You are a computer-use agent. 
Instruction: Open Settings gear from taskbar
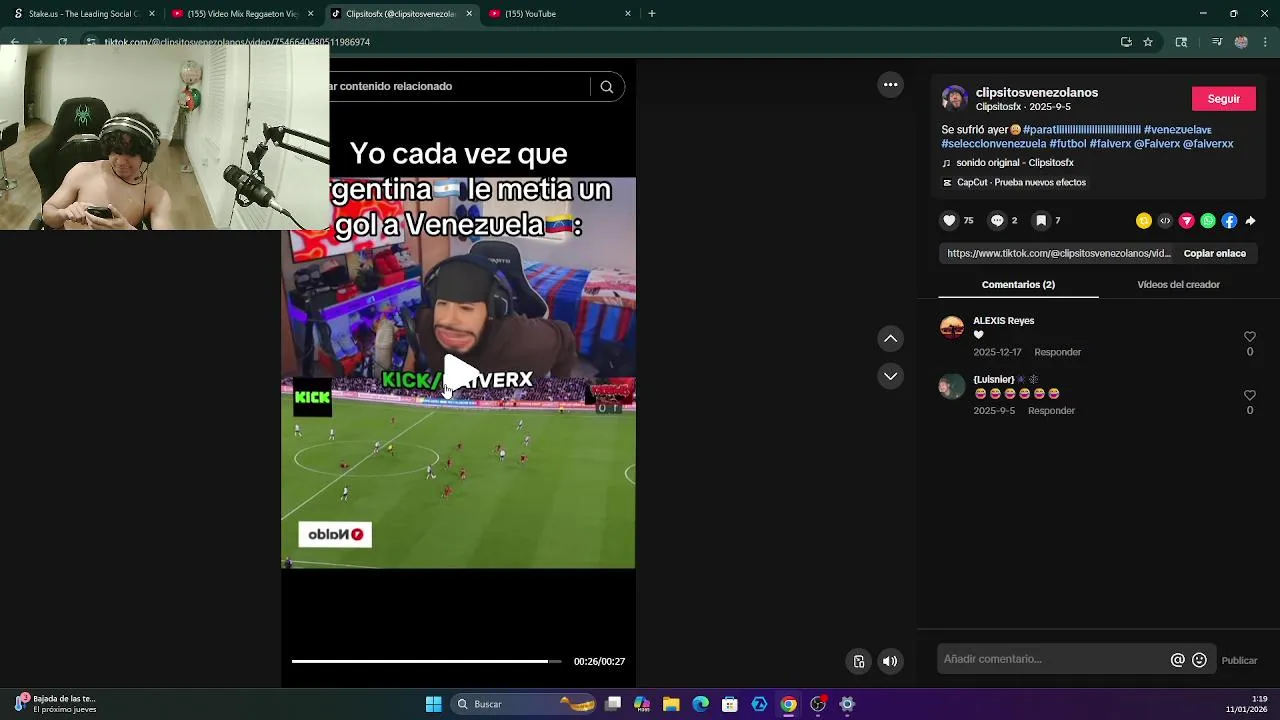(847, 704)
